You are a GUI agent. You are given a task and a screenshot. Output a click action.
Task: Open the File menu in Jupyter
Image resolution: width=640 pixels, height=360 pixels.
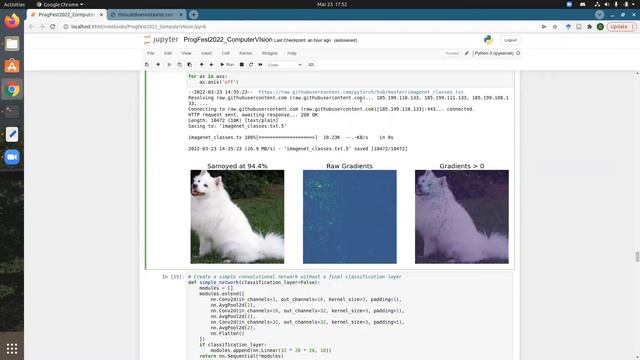(151, 53)
